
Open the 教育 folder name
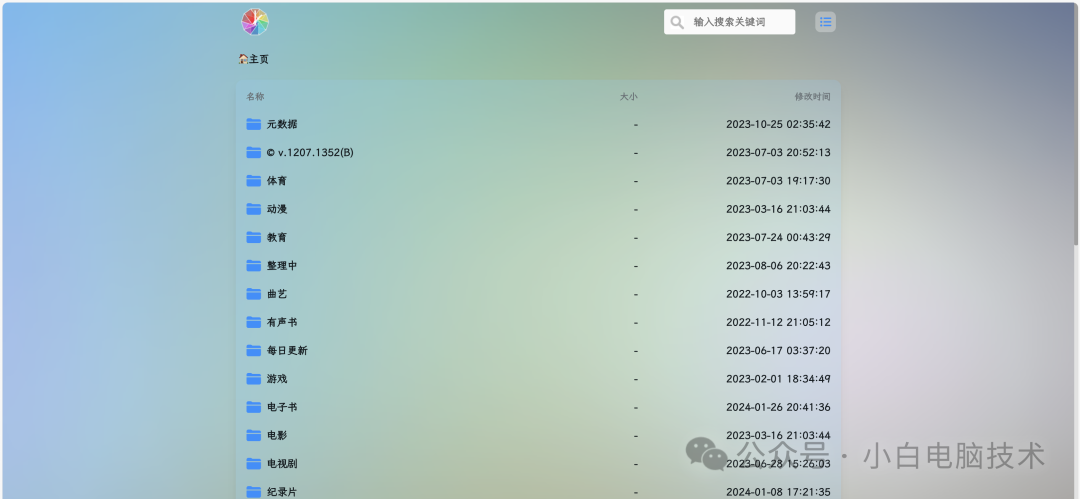[277, 237]
